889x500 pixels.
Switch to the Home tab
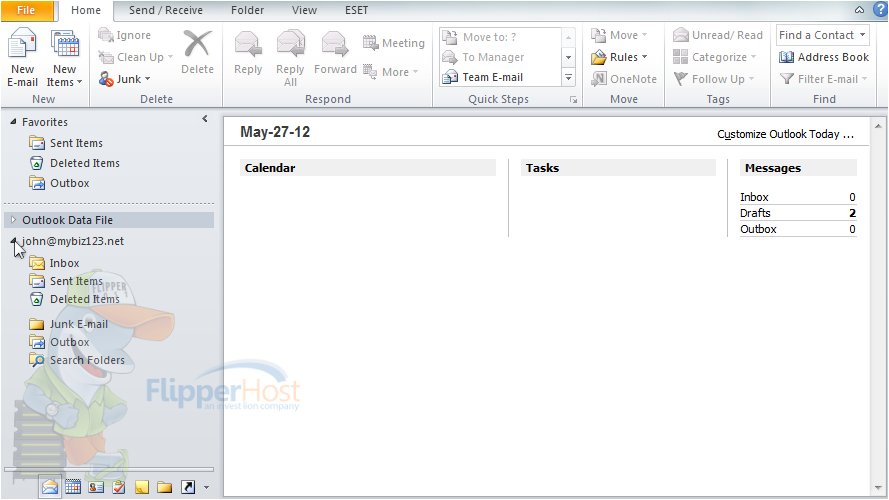click(86, 10)
